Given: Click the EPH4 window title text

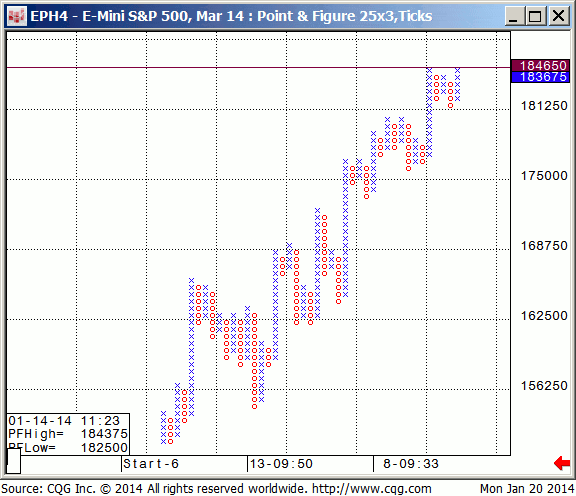Looking at the screenshot, I should pyautogui.click(x=231, y=17).
